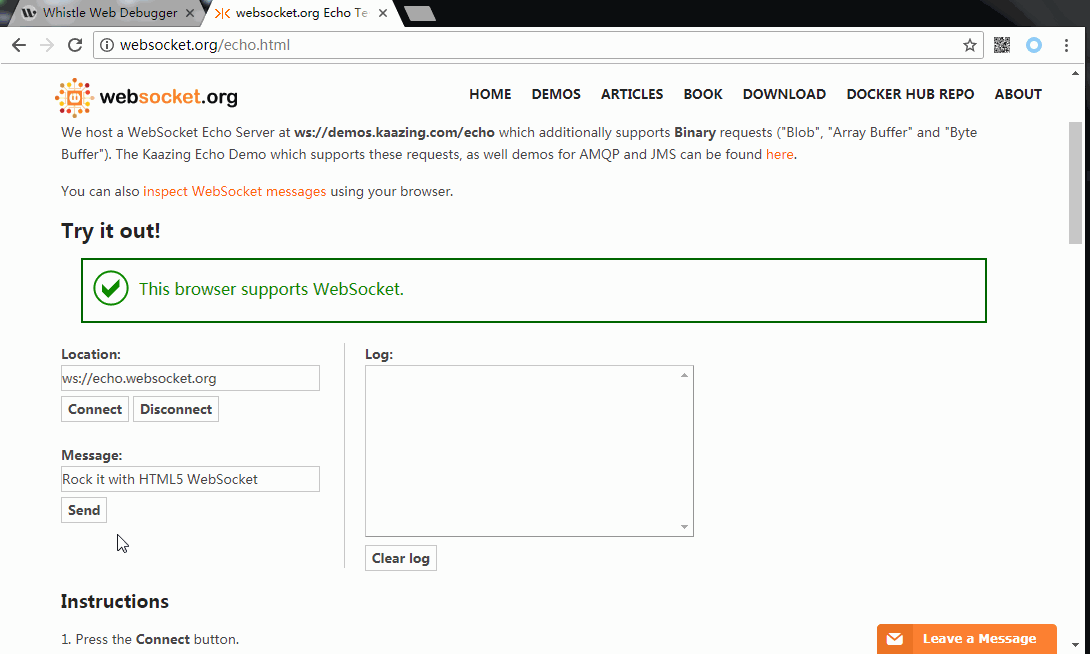
Task: Open the ABOUT page
Action: coord(1018,94)
